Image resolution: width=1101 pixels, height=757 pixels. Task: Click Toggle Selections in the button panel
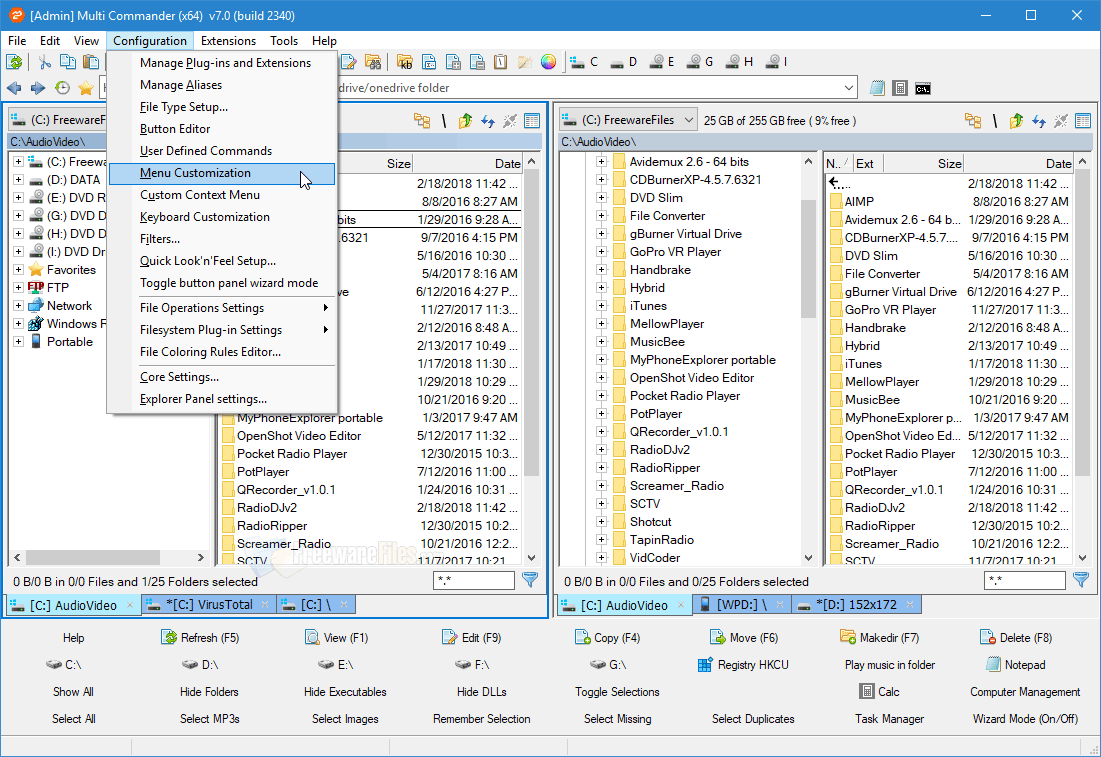pyautogui.click(x=617, y=691)
